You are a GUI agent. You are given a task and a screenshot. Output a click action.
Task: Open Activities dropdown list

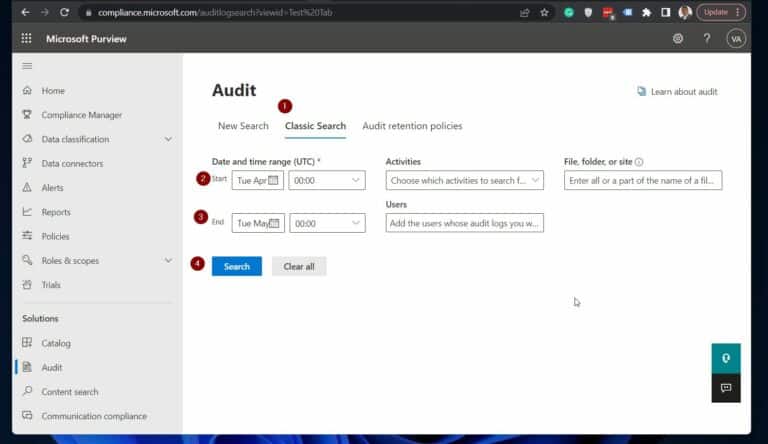[x=464, y=180]
